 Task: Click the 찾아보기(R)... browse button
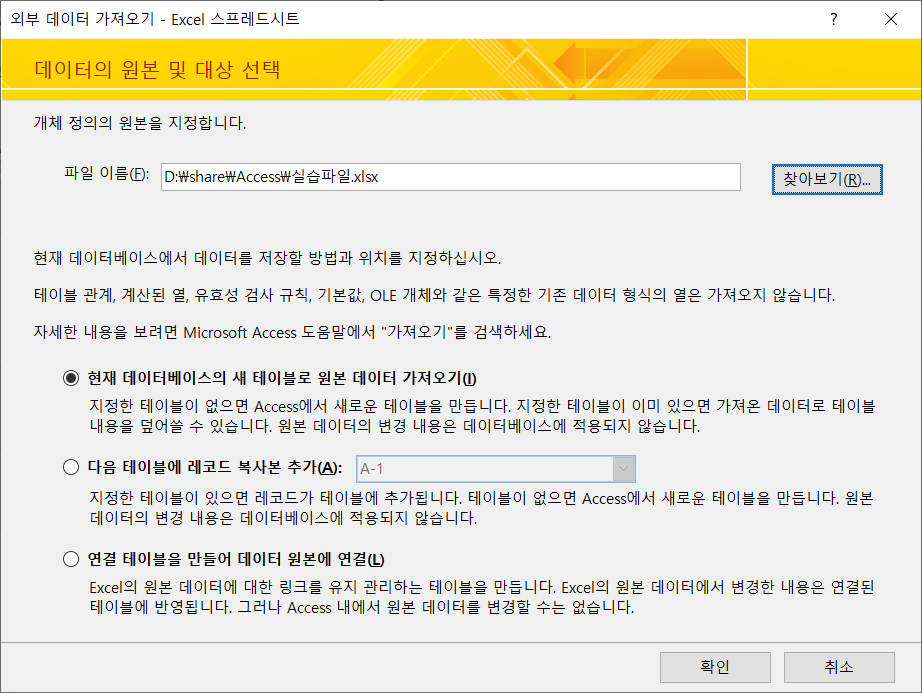pos(827,179)
